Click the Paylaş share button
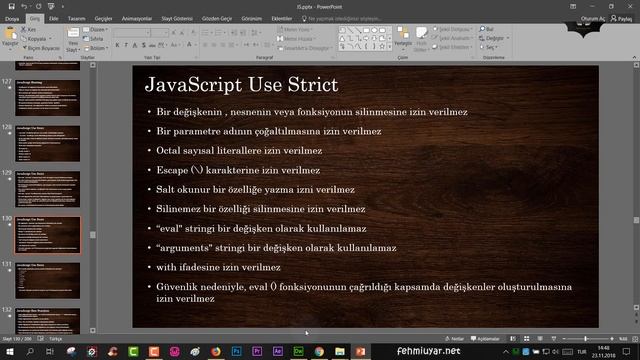 (621, 19)
